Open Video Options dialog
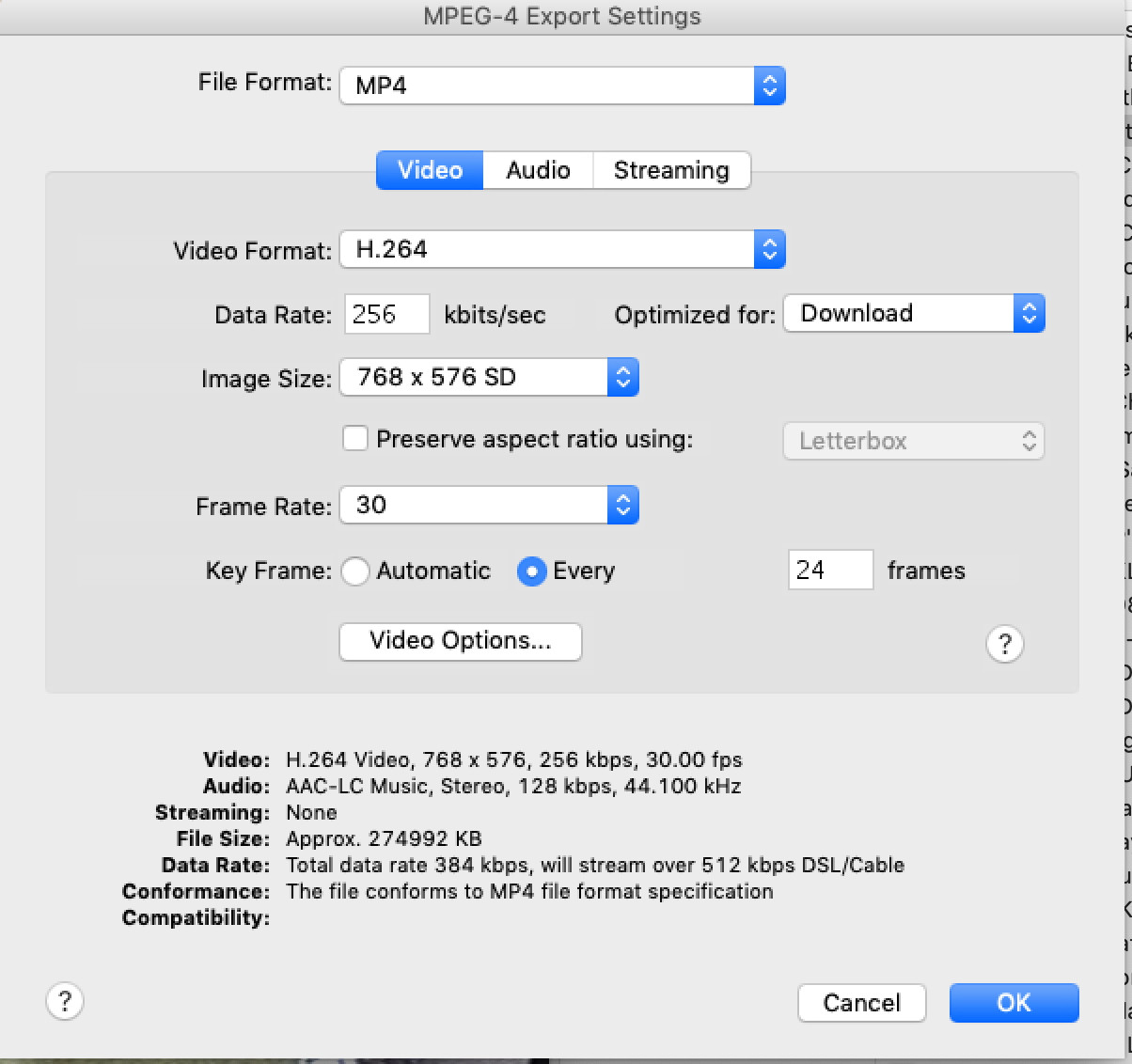The image size is (1132, 1064). coord(460,641)
